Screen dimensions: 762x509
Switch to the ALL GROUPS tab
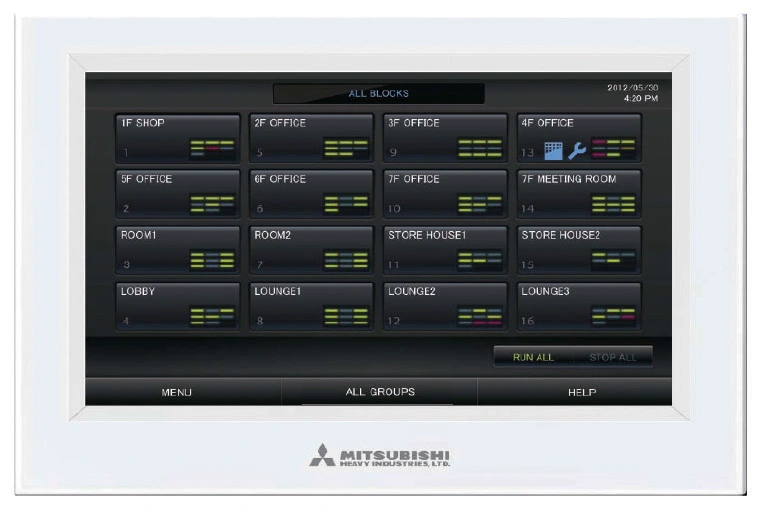click(380, 392)
